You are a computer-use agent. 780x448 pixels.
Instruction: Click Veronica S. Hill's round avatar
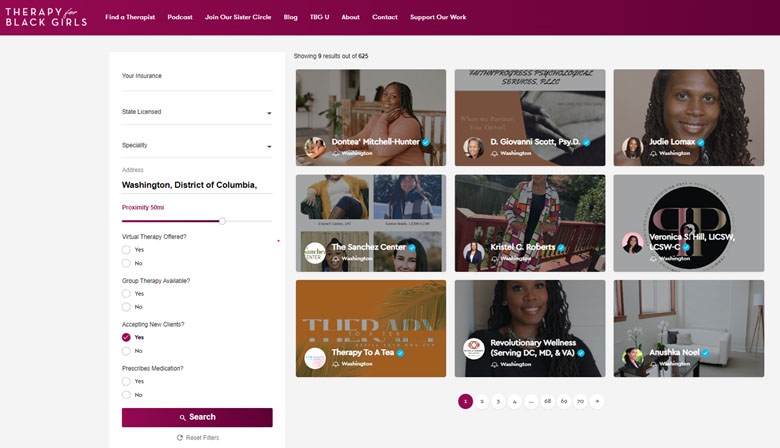pyautogui.click(x=633, y=243)
